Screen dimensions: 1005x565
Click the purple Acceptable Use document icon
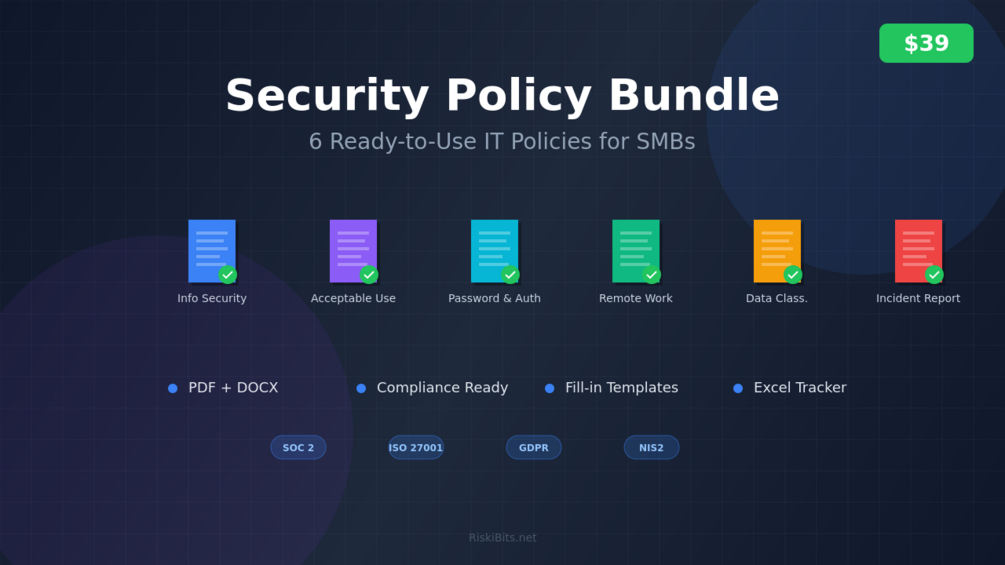point(353,251)
